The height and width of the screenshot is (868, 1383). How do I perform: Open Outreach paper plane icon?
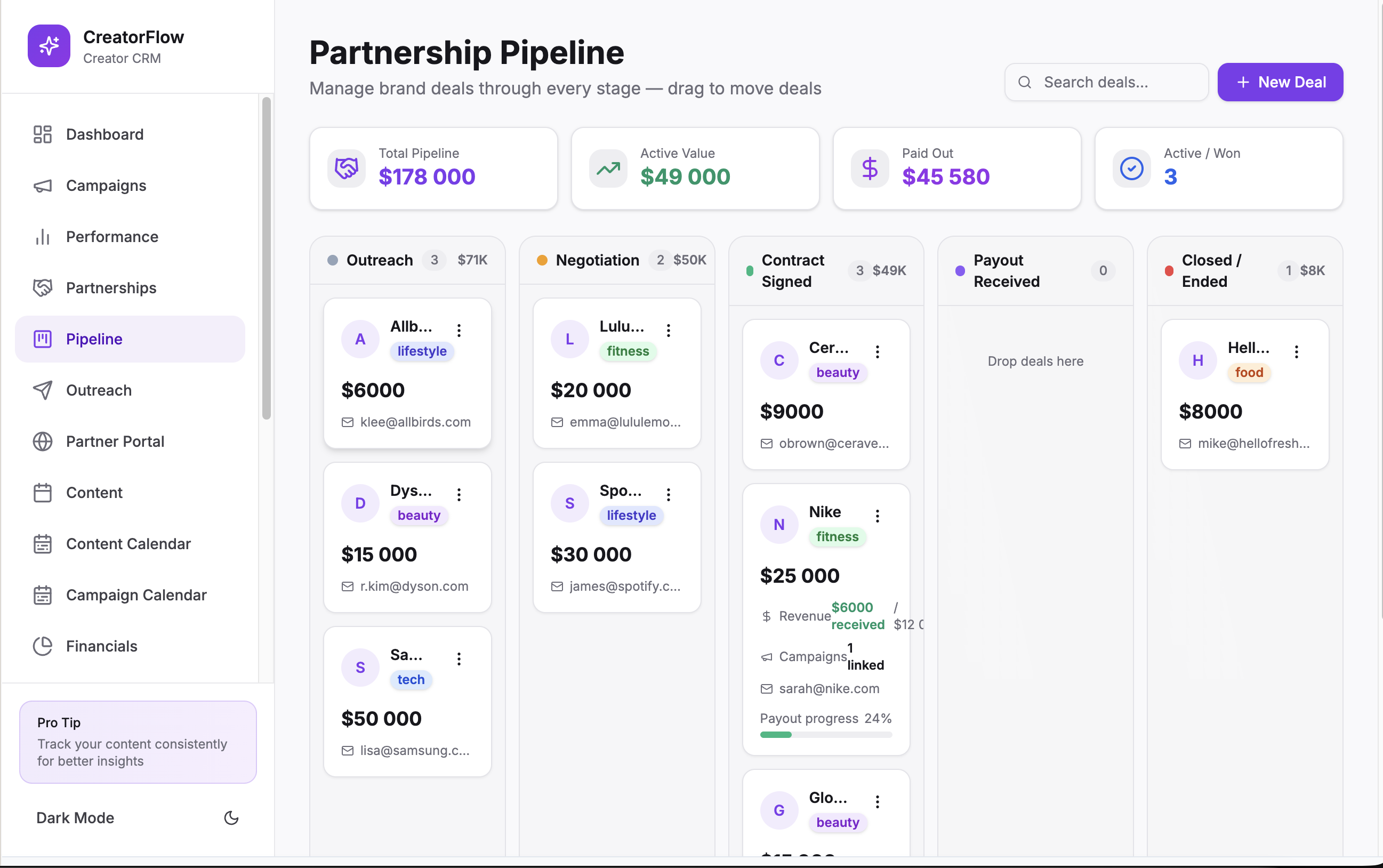click(43, 390)
